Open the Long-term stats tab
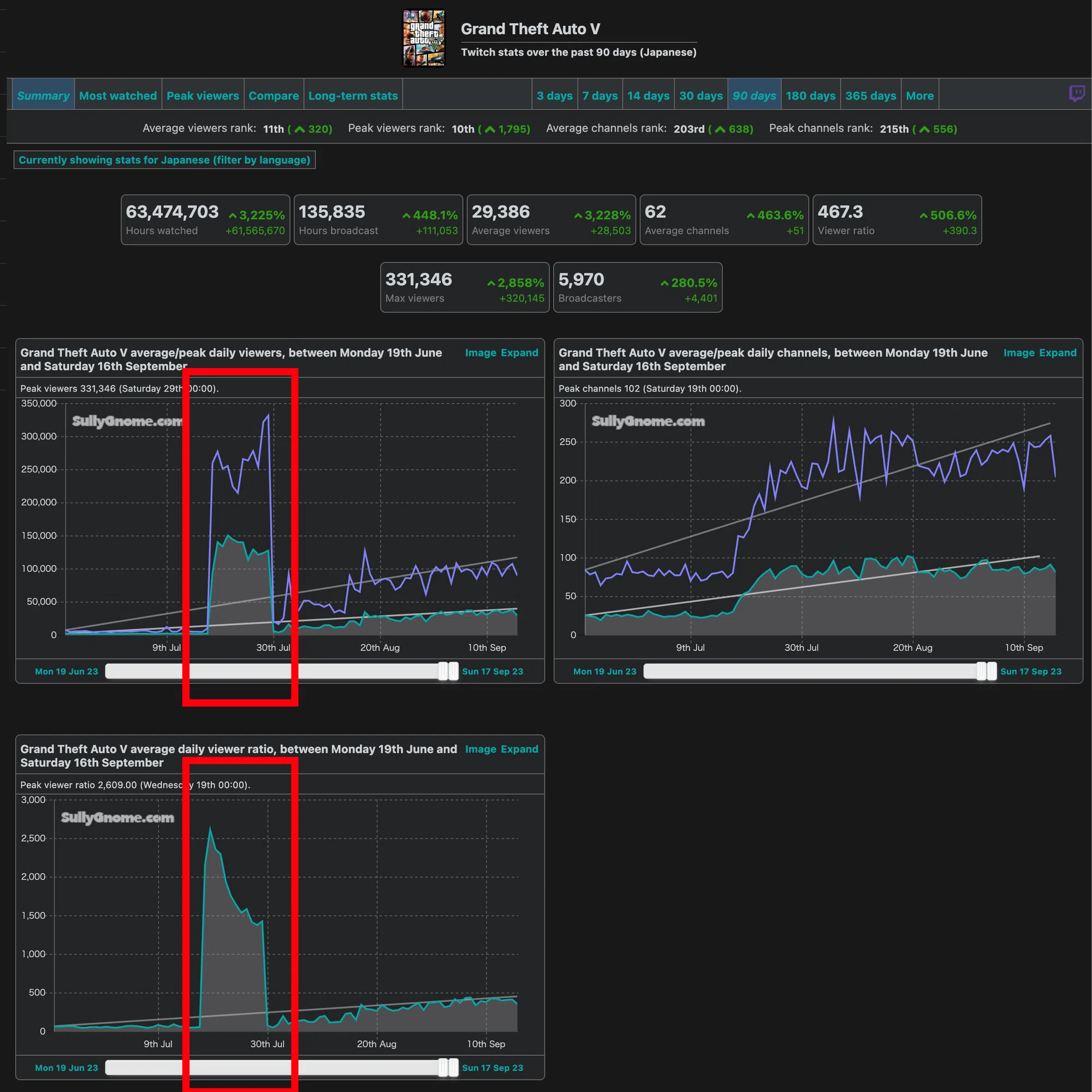Screen dimensions: 1092x1092 click(353, 96)
